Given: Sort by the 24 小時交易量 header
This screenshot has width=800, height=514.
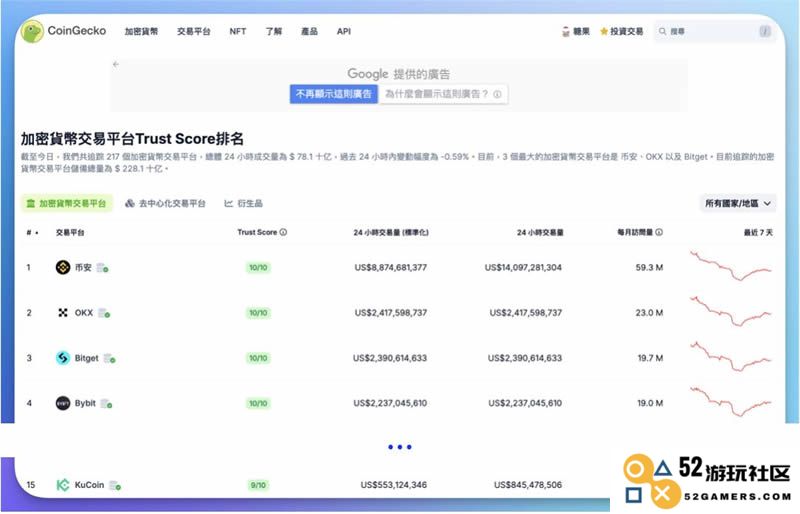Looking at the screenshot, I should pyautogui.click(x=540, y=232).
